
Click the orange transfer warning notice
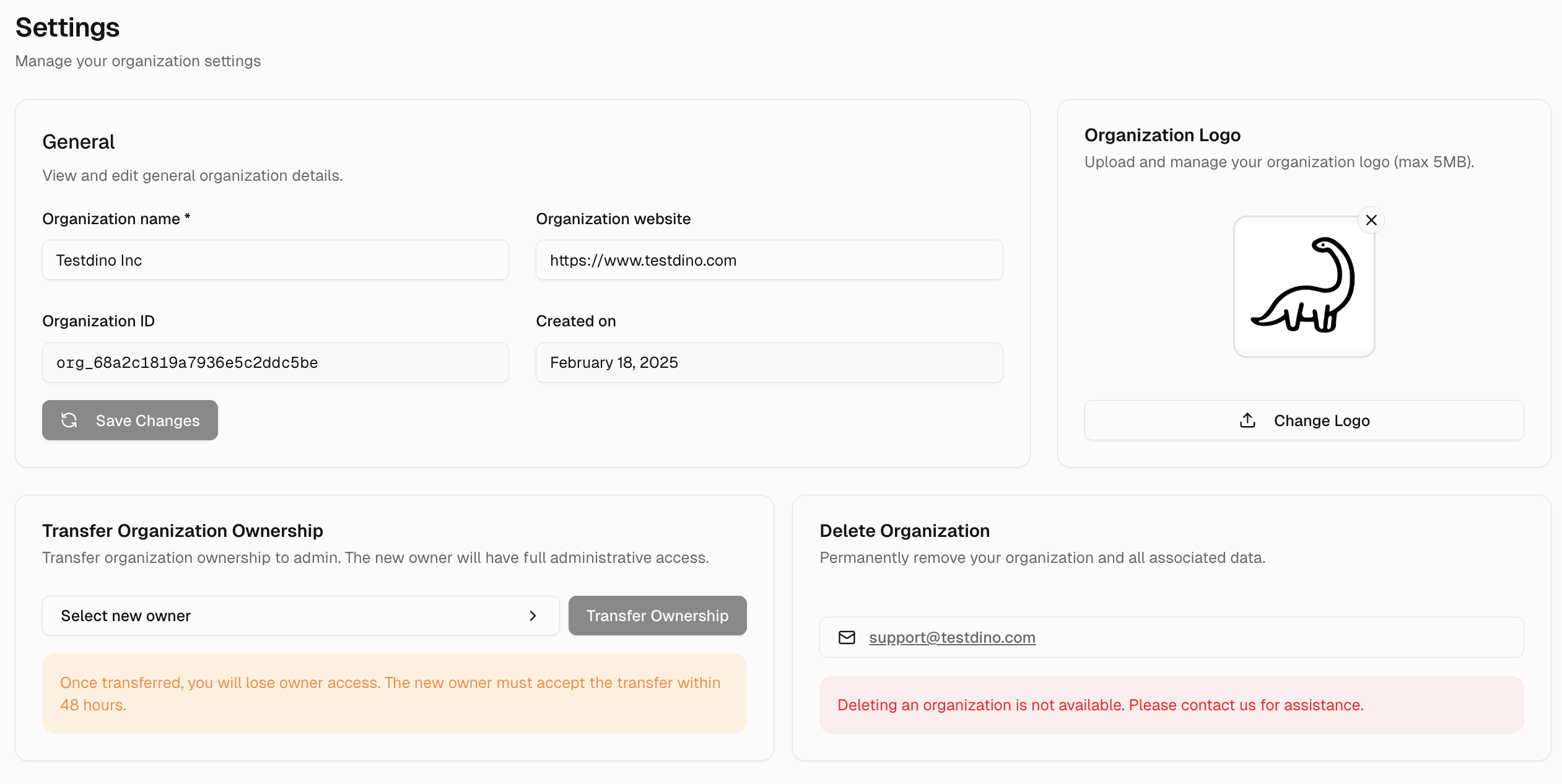click(395, 694)
